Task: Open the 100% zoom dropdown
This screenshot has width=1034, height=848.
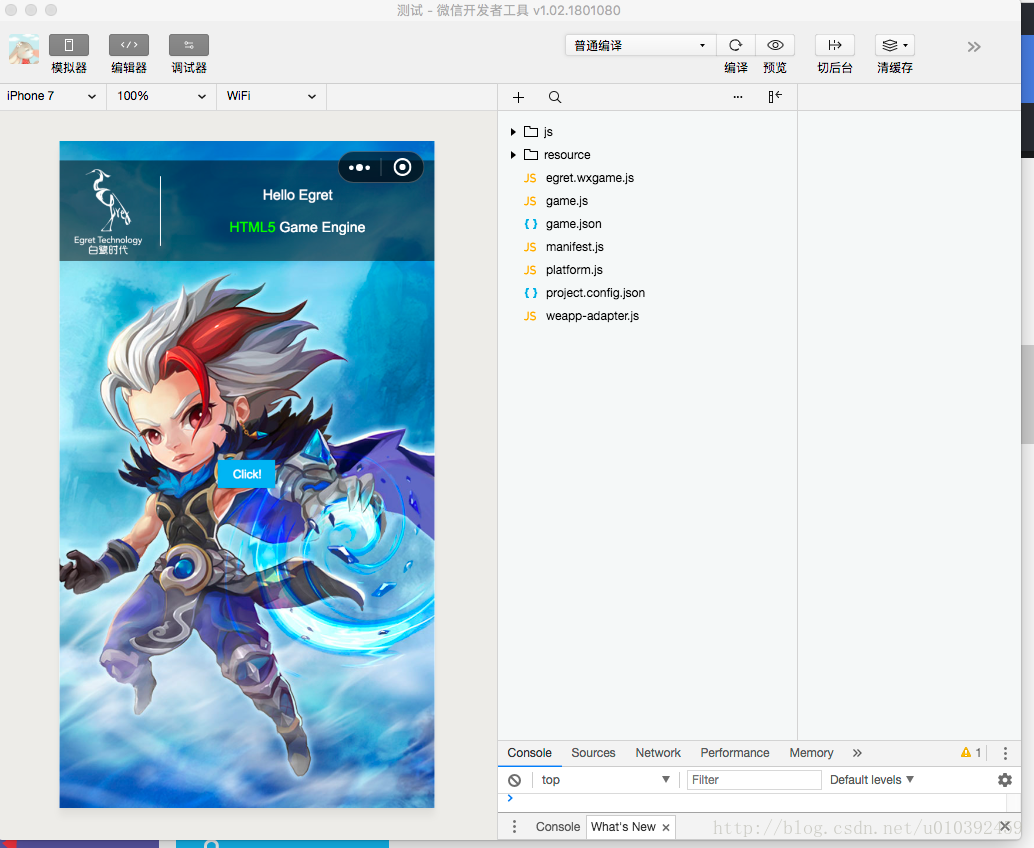Action: click(x=162, y=96)
